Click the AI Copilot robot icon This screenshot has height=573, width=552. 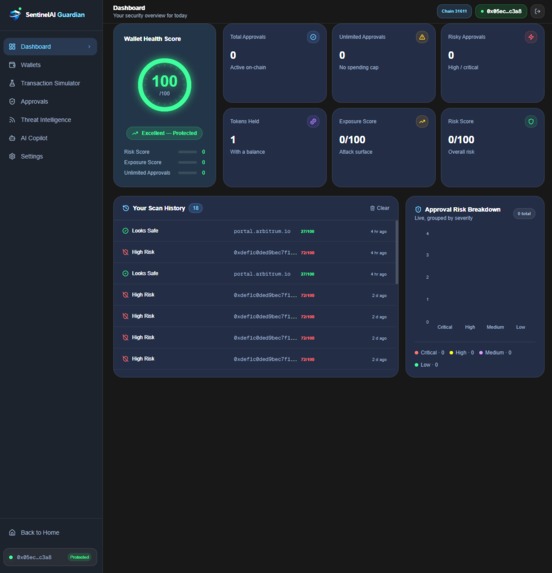12,138
